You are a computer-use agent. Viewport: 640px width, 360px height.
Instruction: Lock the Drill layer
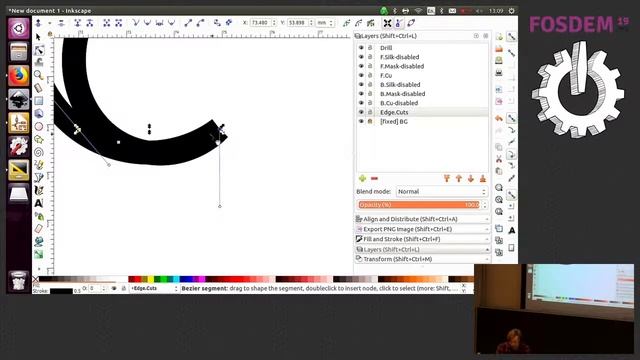click(370, 48)
